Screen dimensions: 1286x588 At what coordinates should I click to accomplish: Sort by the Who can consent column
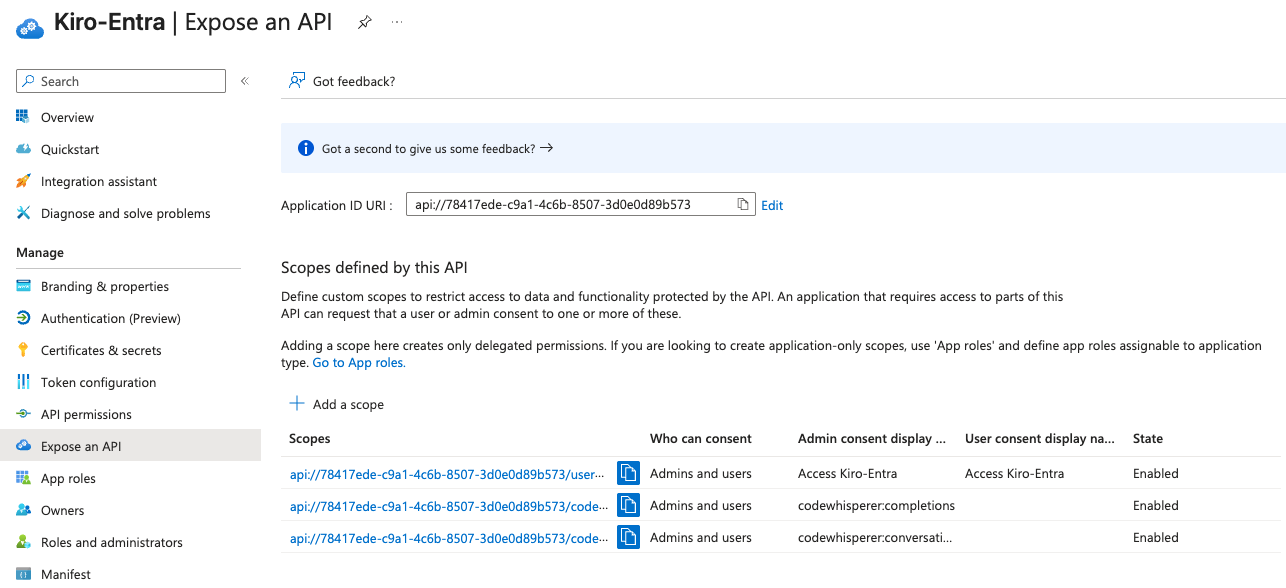700,438
